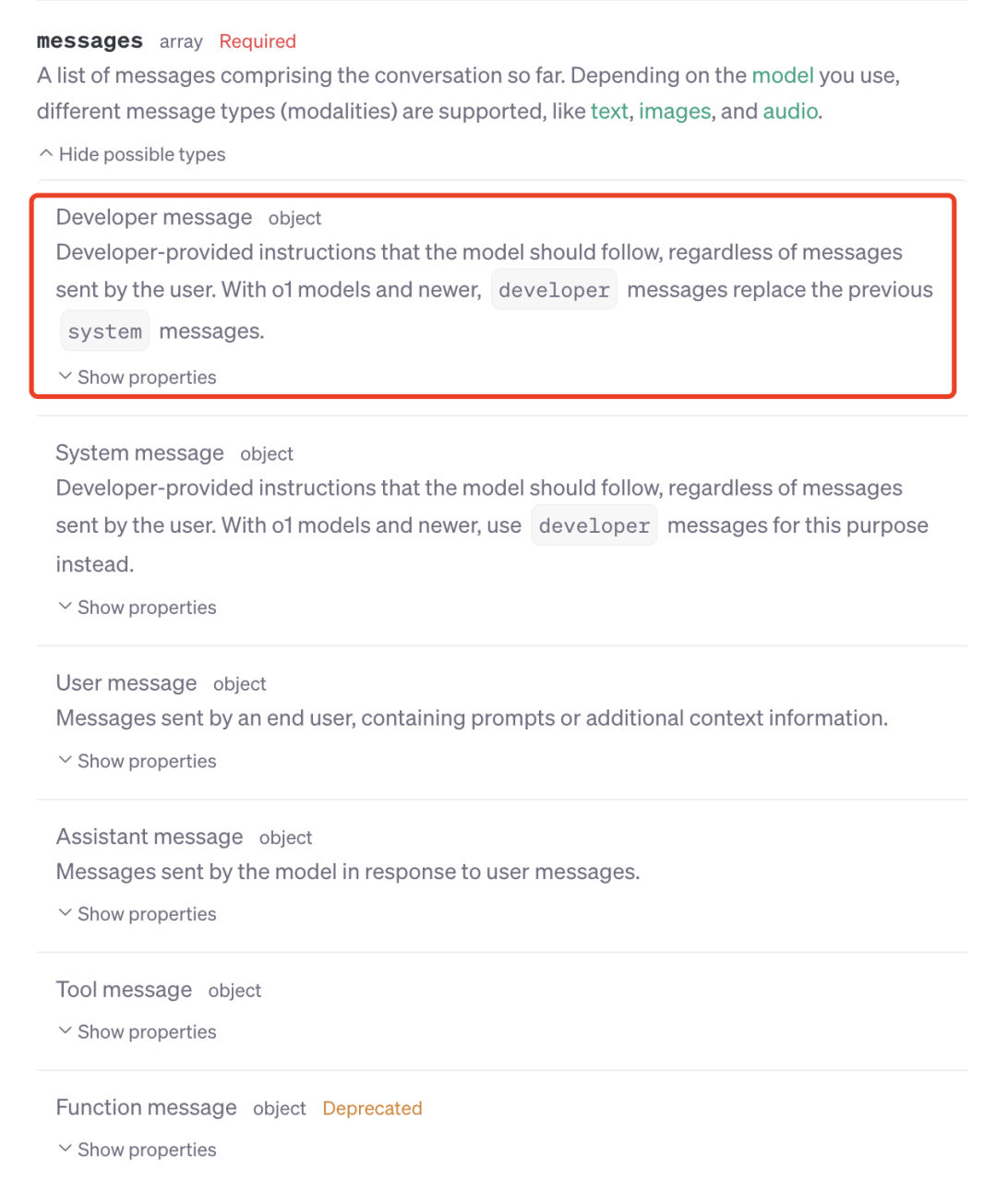
Task: Collapse the Hide possible types toggle
Action: [133, 154]
